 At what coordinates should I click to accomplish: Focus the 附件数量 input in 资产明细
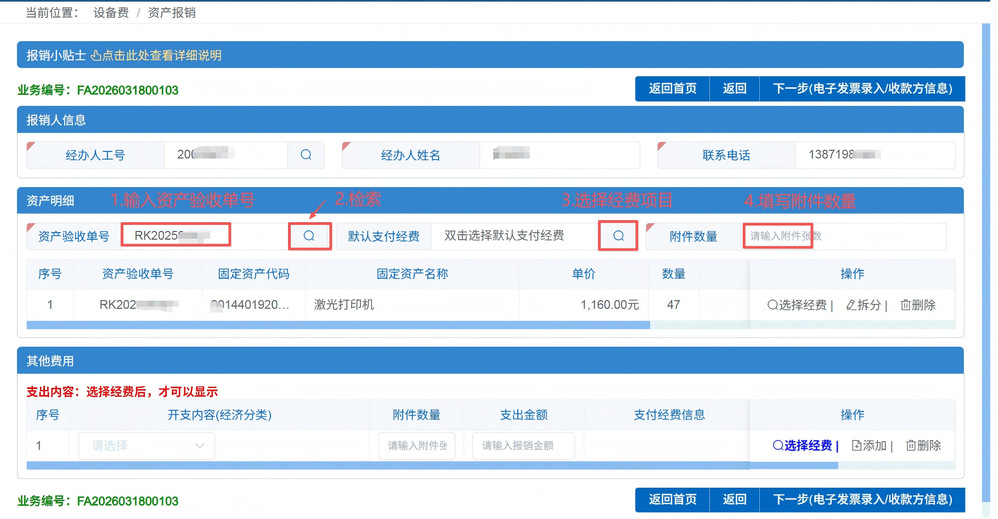pos(843,236)
